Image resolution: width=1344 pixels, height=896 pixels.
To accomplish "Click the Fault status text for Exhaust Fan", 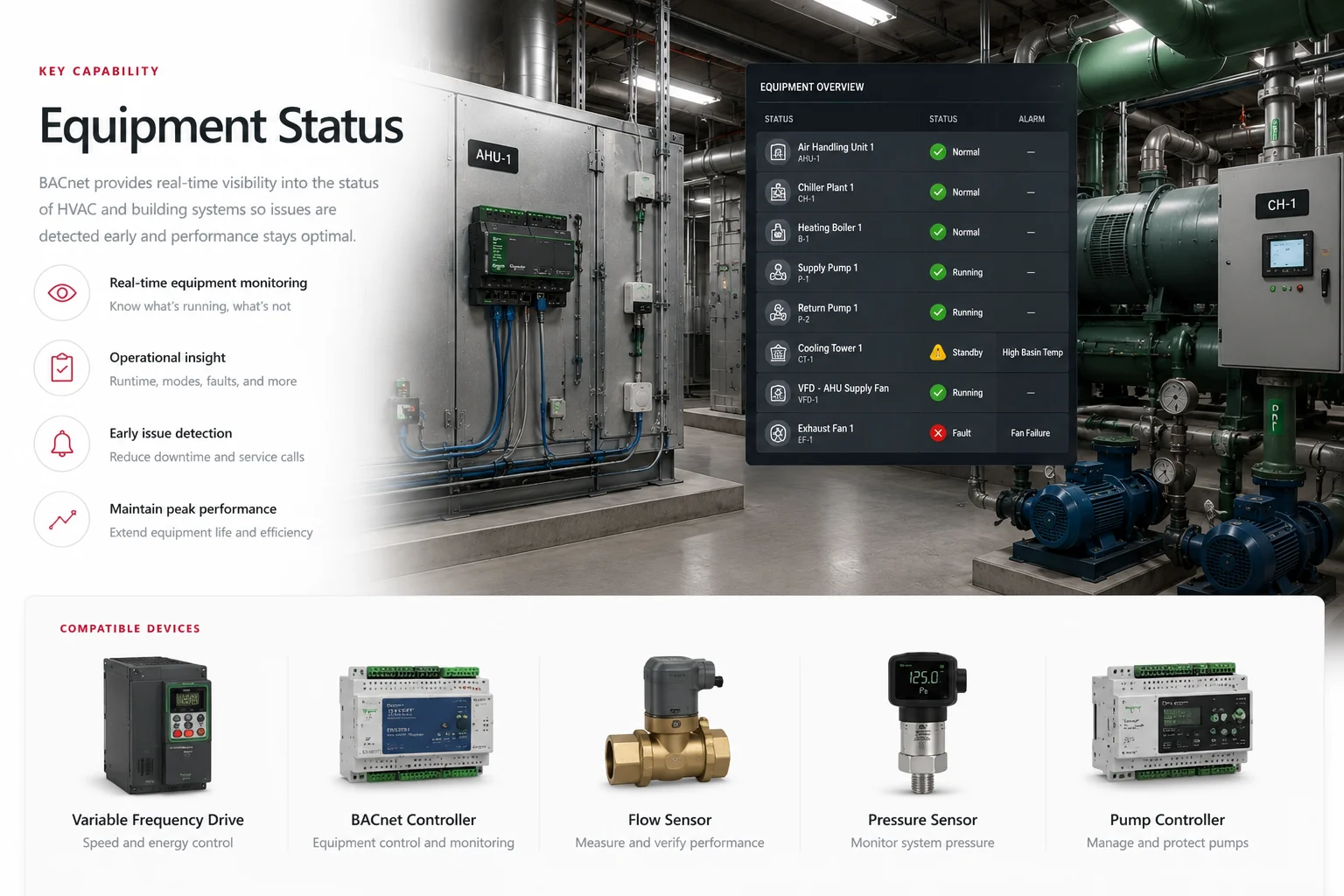I will coord(962,433).
